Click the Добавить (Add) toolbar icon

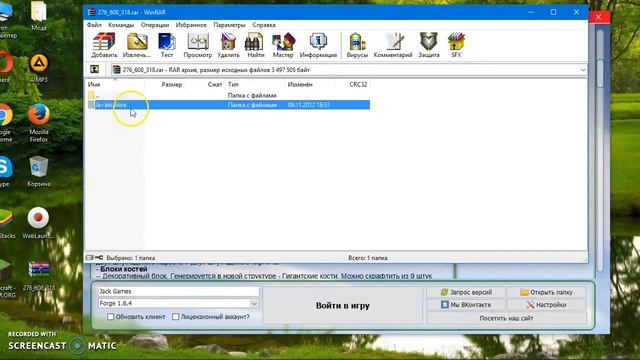click(104, 45)
